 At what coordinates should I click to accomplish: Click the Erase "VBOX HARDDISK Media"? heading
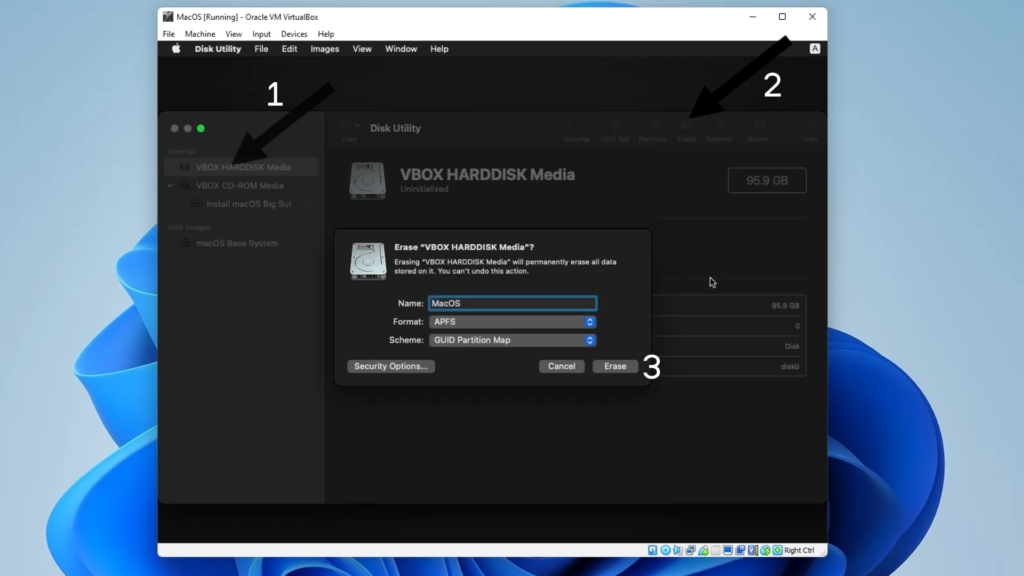pyautogui.click(x=464, y=248)
